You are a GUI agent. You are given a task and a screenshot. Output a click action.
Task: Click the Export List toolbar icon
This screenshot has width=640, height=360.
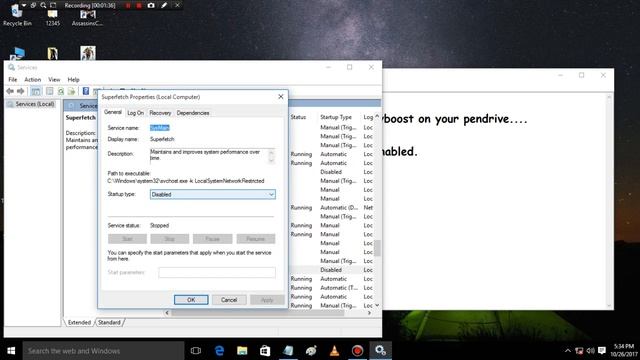click(71, 91)
